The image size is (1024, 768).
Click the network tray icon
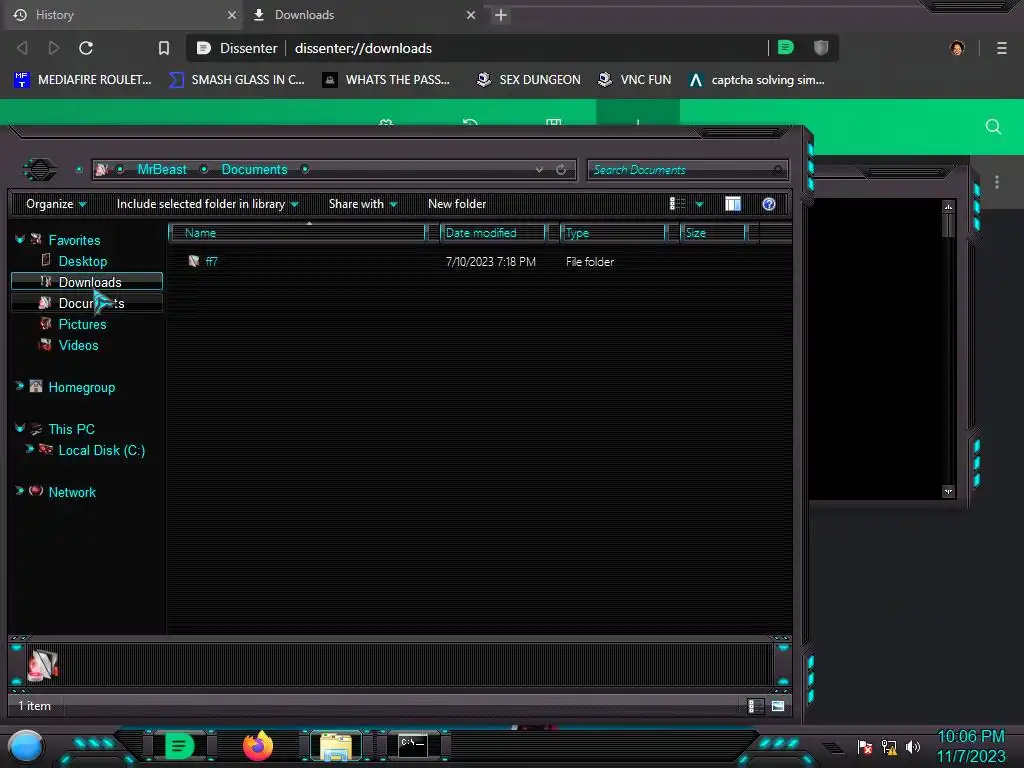point(889,747)
